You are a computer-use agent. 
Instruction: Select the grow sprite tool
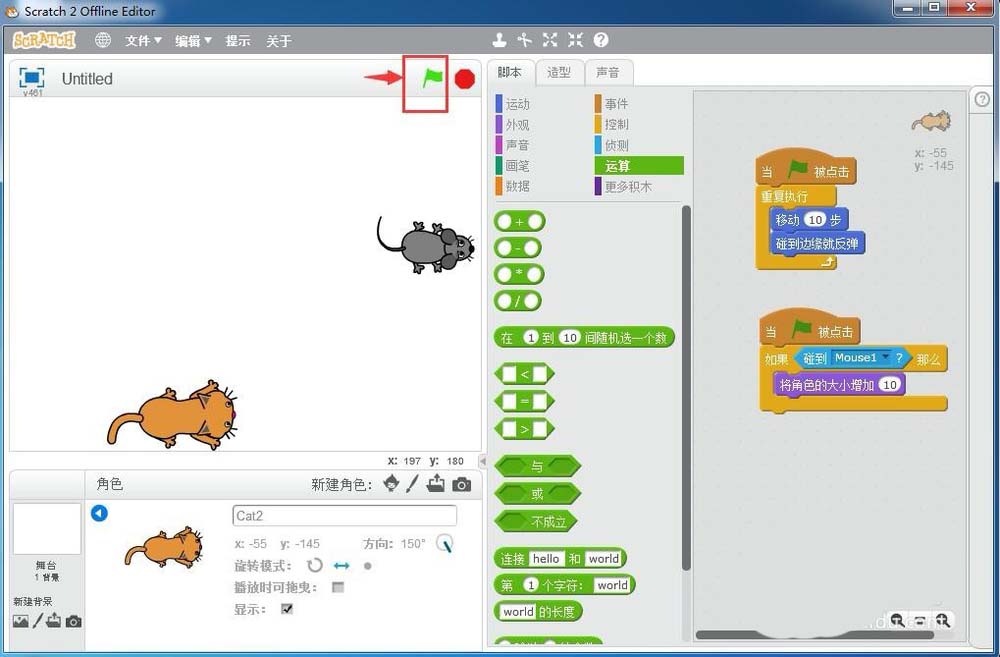[550, 40]
